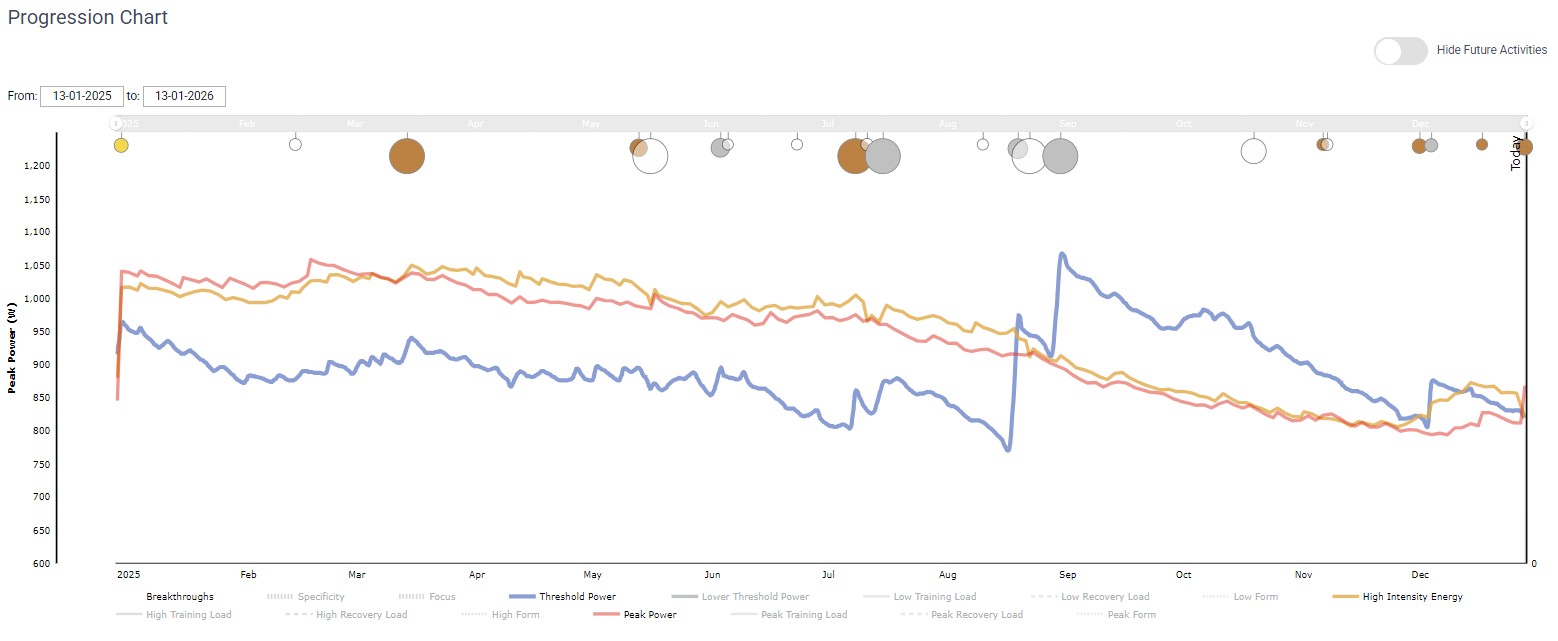Screen dimensions: 1558x641
Task: Click the small white activity marker in August
Action: 983,144
